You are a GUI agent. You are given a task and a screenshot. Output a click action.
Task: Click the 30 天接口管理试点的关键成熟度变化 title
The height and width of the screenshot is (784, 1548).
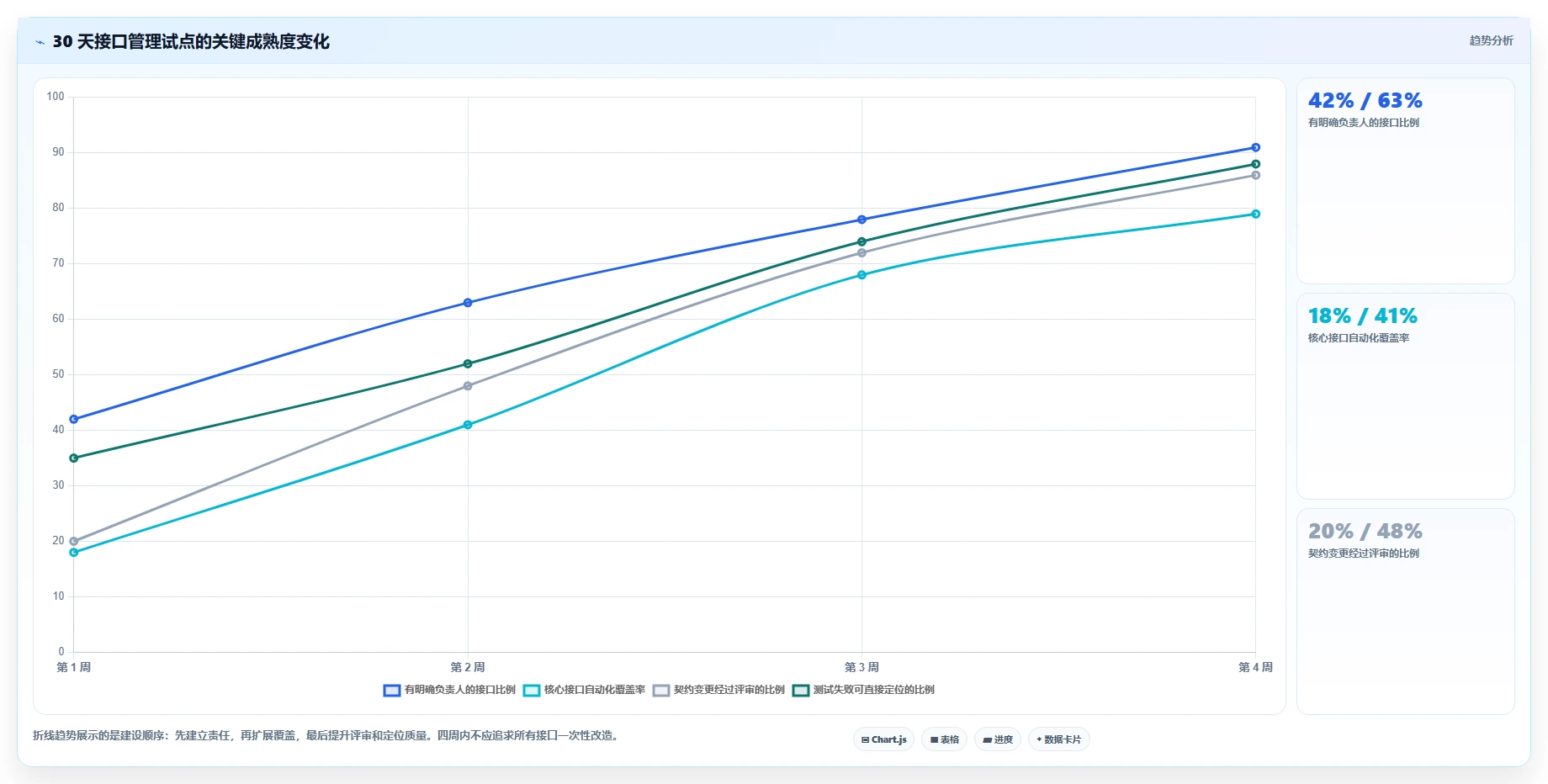tap(191, 42)
